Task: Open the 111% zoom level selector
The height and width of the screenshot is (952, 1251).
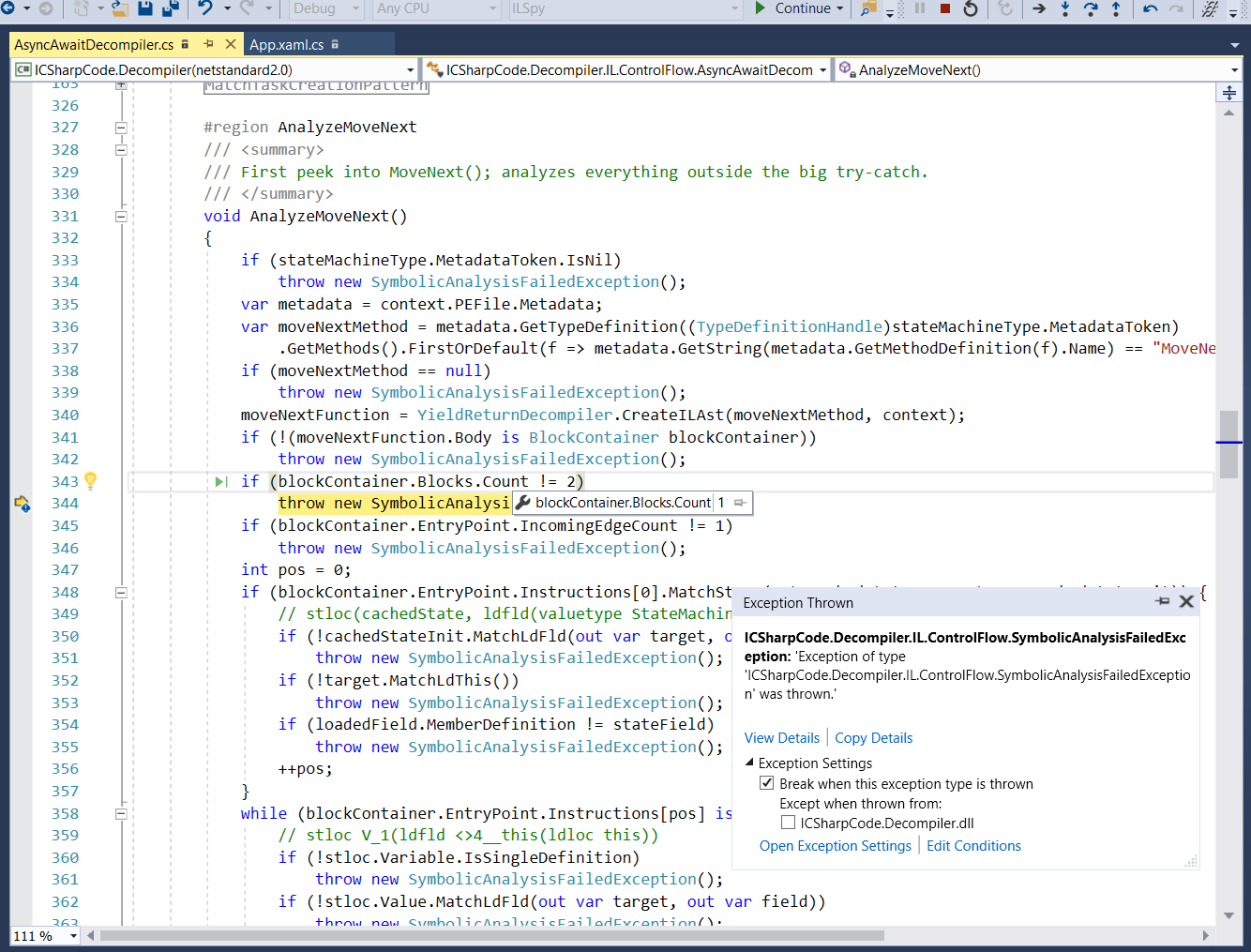Action: tap(43, 935)
